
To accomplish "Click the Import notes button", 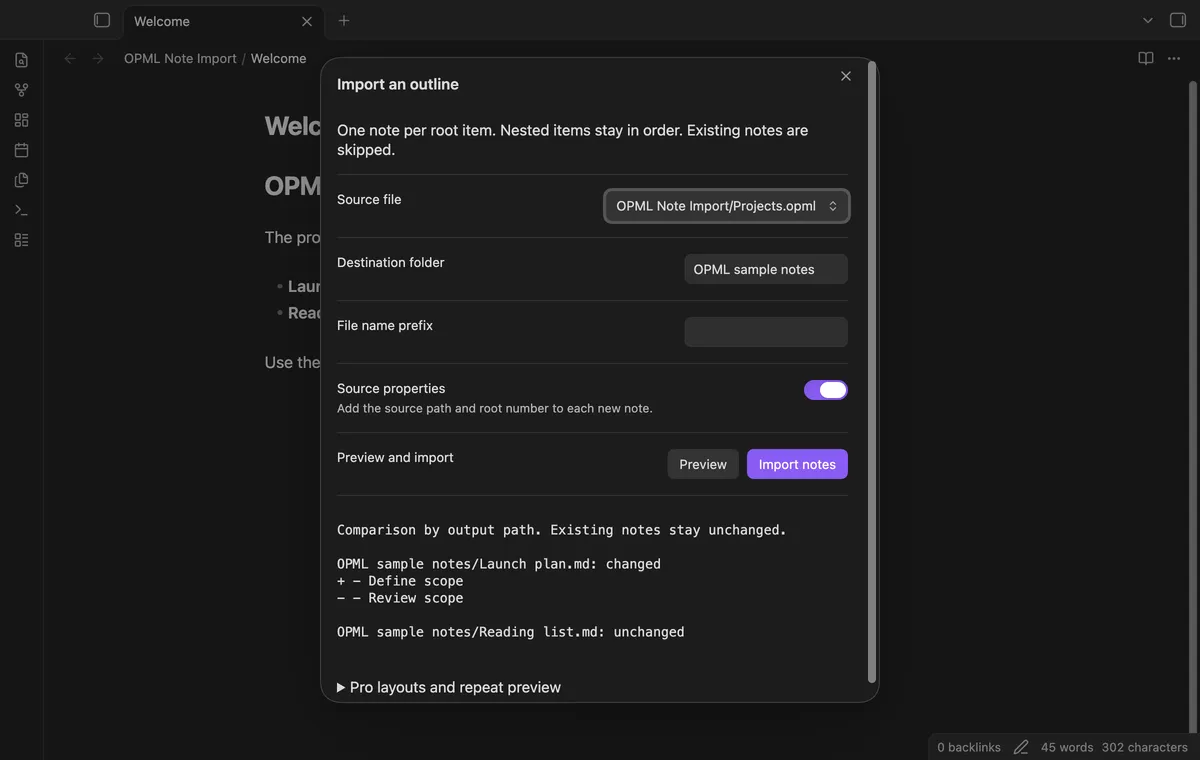I will point(797,464).
